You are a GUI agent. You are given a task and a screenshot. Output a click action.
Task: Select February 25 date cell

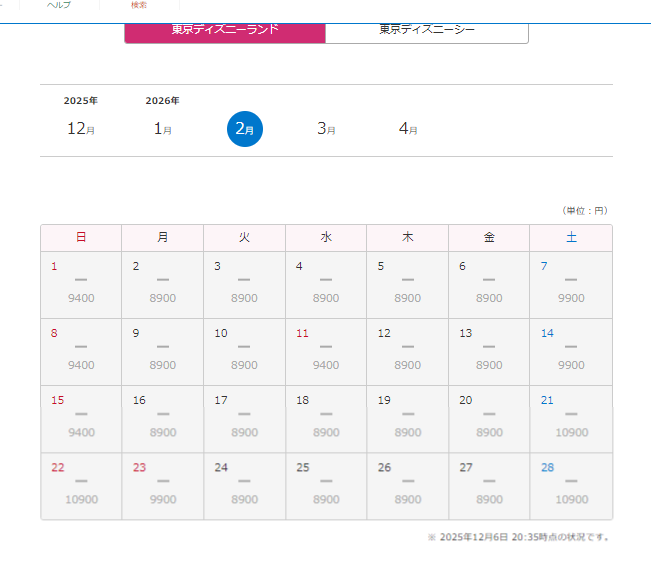[x=326, y=486]
